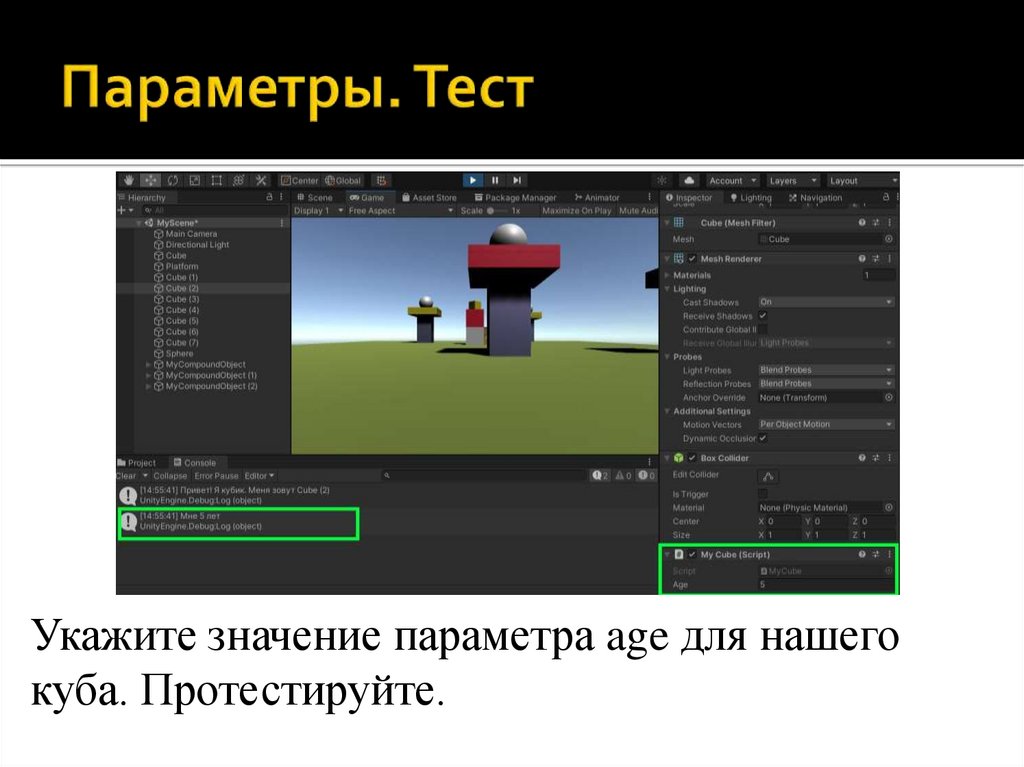The height and width of the screenshot is (767, 1024).
Task: Open Game view panel options dots
Action: point(649,197)
